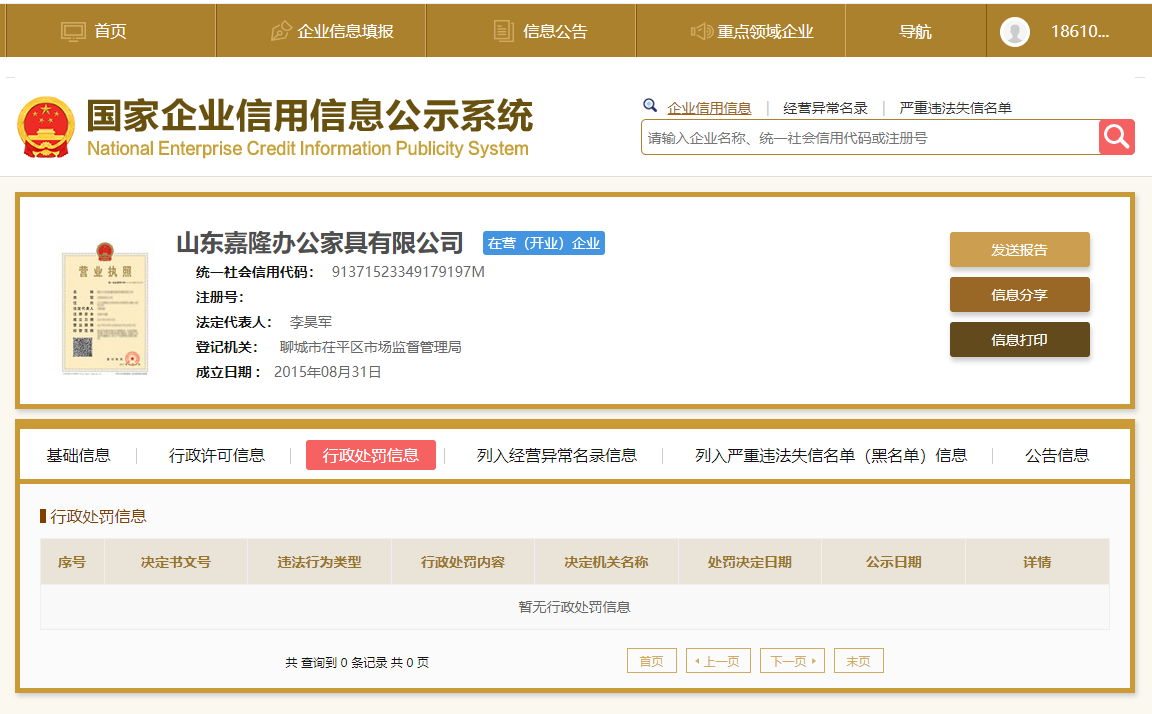The height and width of the screenshot is (714, 1152).
Task: Go to 首页 in top navigation
Action: point(110,31)
